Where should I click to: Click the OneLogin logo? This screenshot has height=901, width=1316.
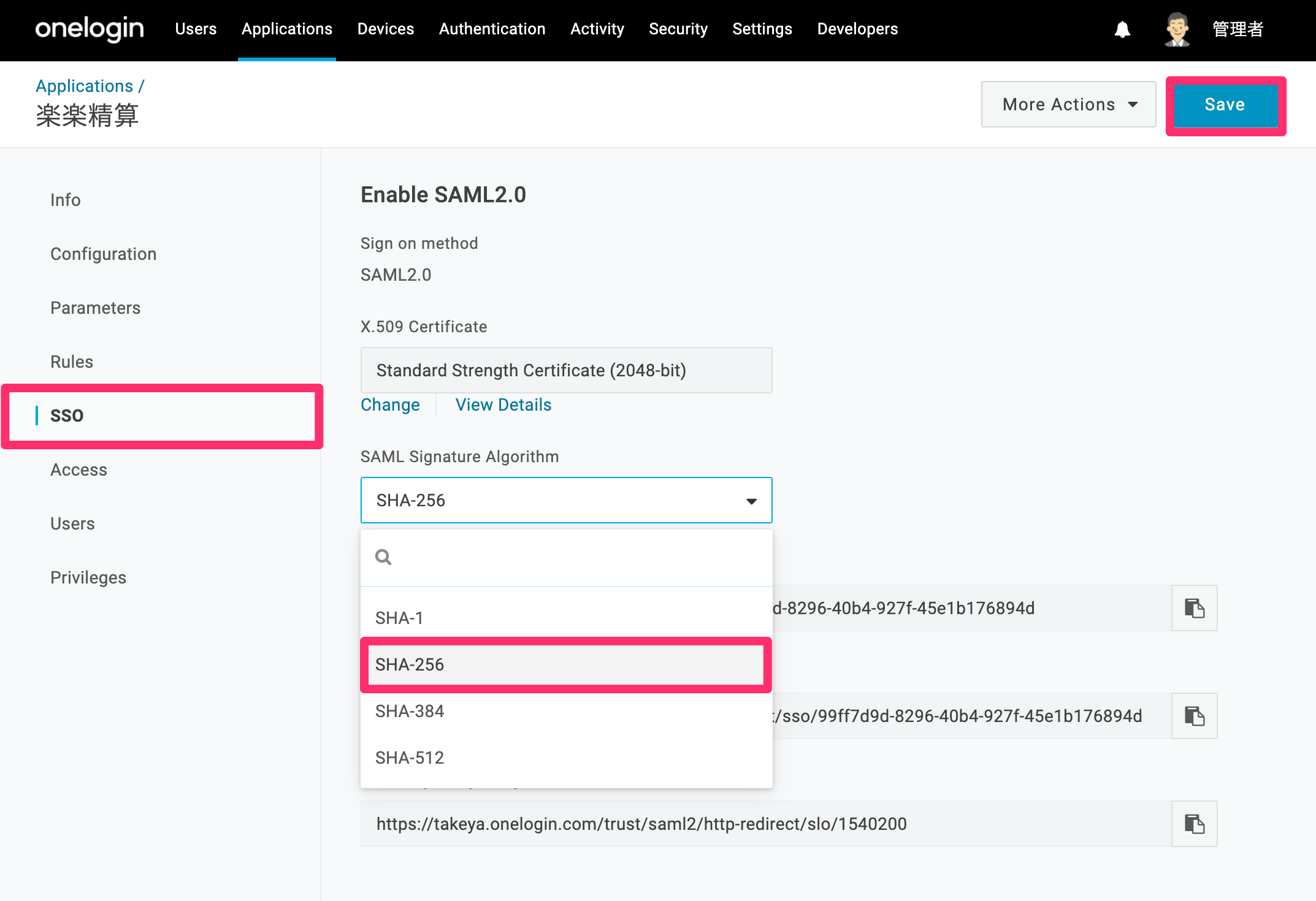90,29
